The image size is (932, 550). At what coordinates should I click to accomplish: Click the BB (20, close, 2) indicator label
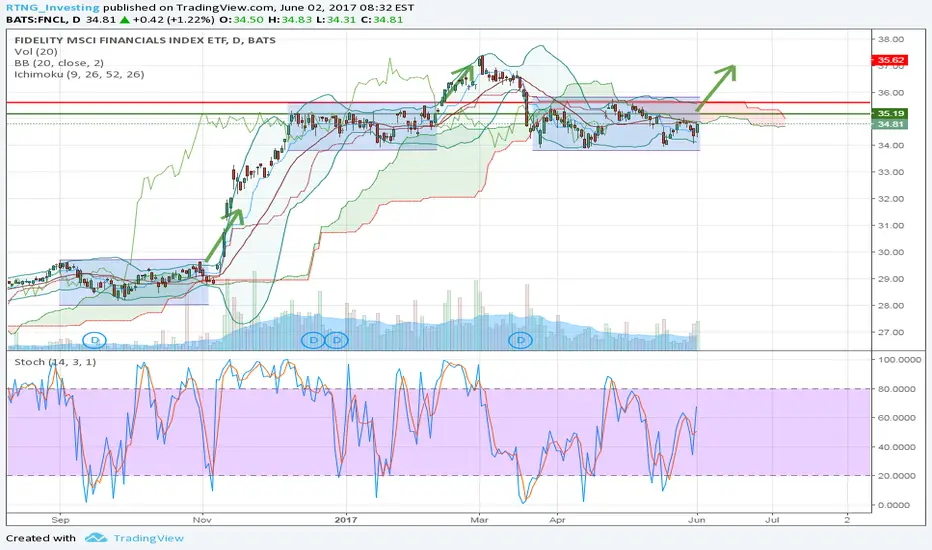59,63
